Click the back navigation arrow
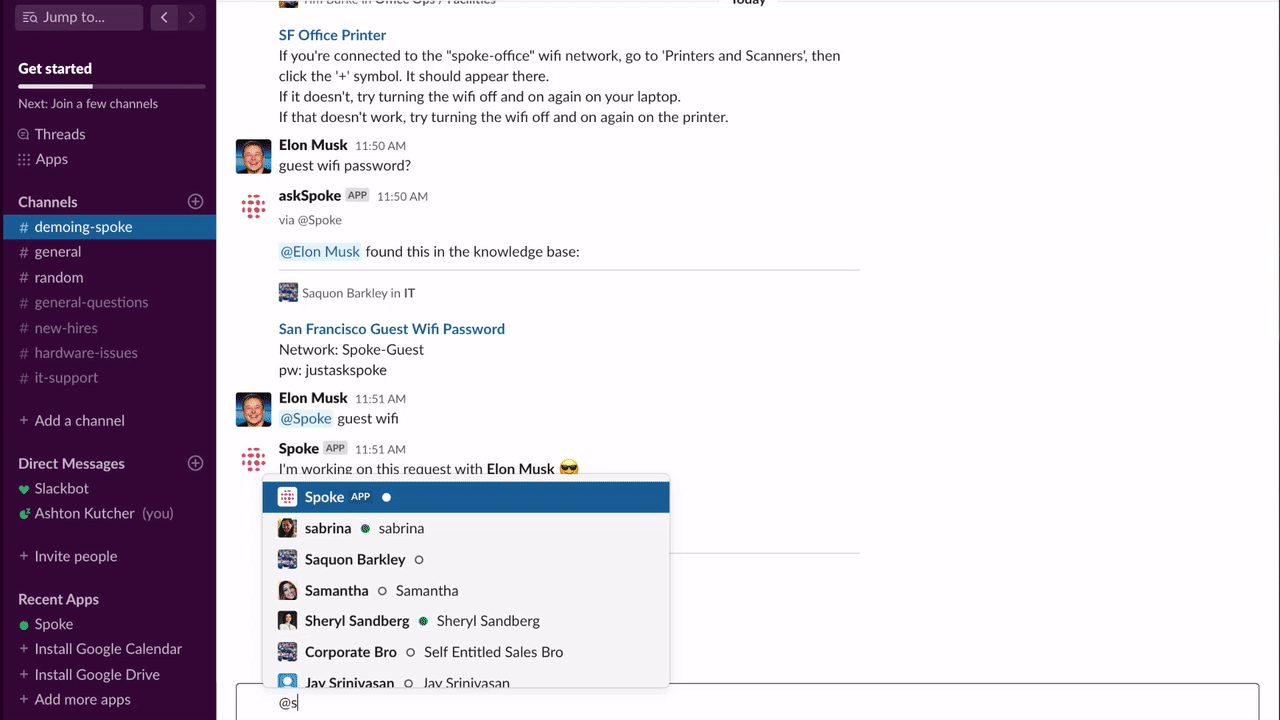The width and height of the screenshot is (1280, 720). [164, 17]
